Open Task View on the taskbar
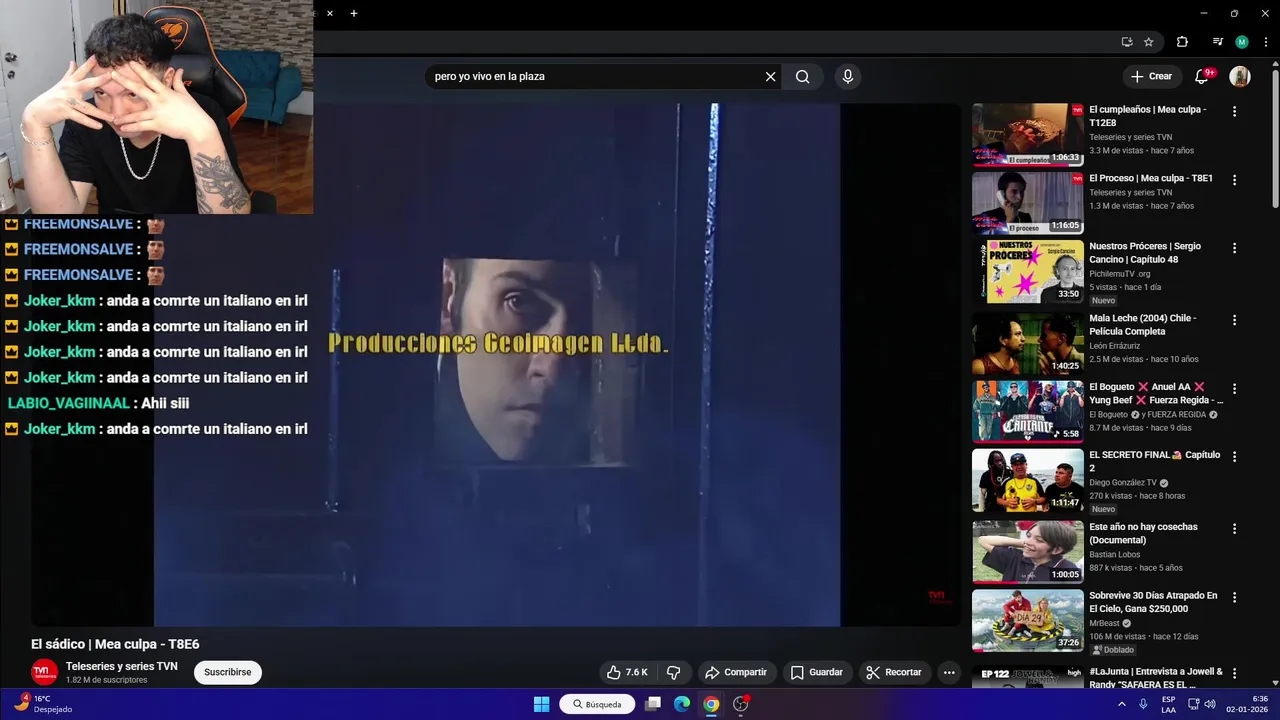The height and width of the screenshot is (720, 1280). 653,704
